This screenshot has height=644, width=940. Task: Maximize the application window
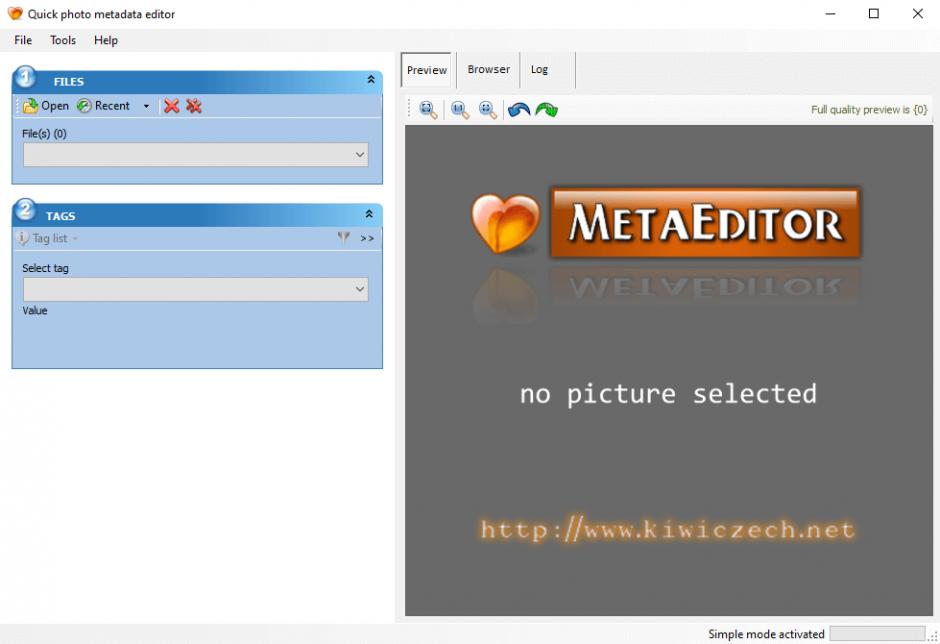(x=873, y=13)
